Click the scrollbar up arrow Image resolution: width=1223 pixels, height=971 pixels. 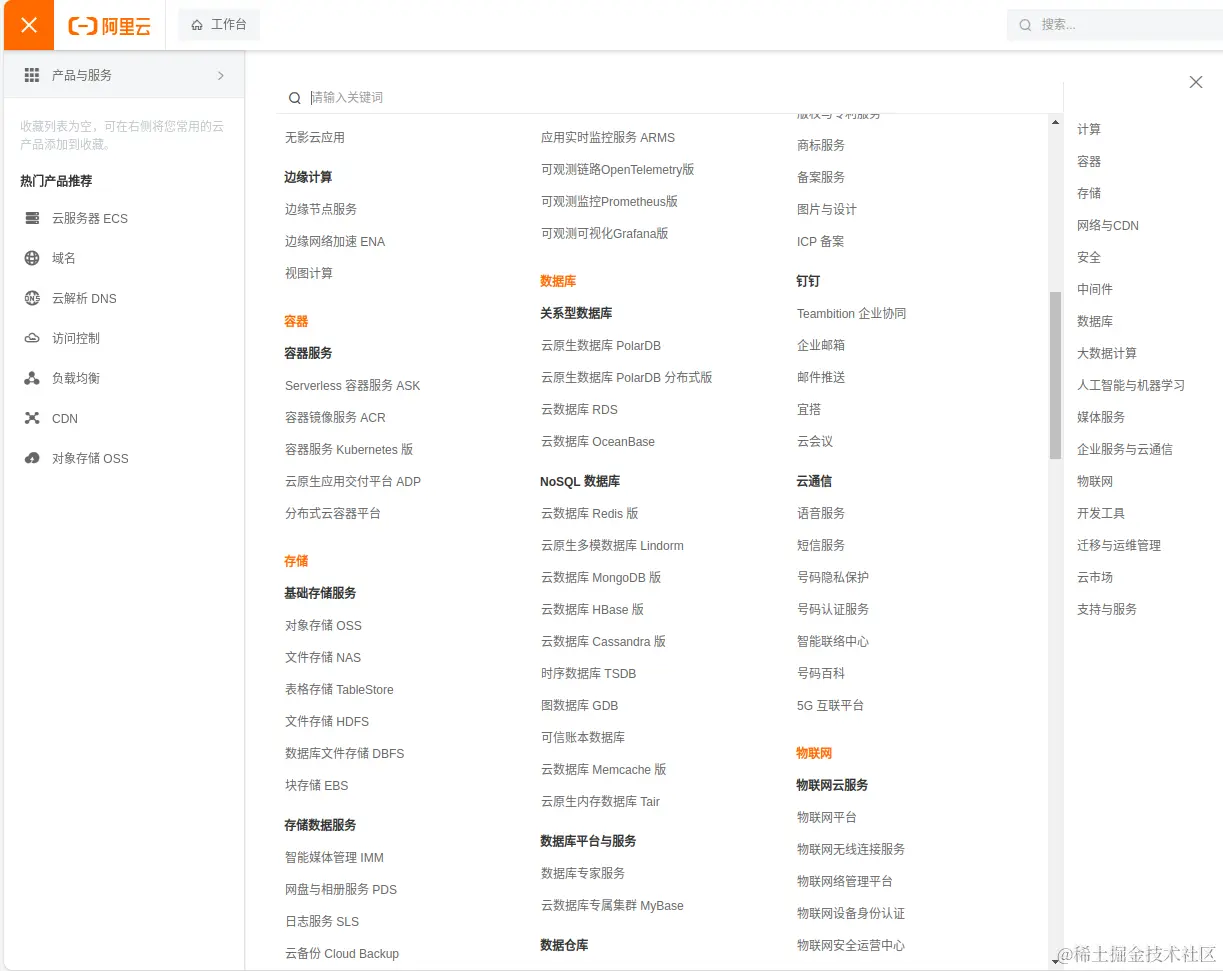point(1055,122)
